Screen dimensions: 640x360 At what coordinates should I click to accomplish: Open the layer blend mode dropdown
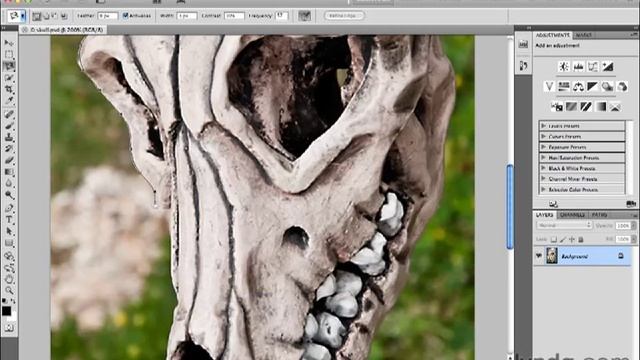(564, 225)
